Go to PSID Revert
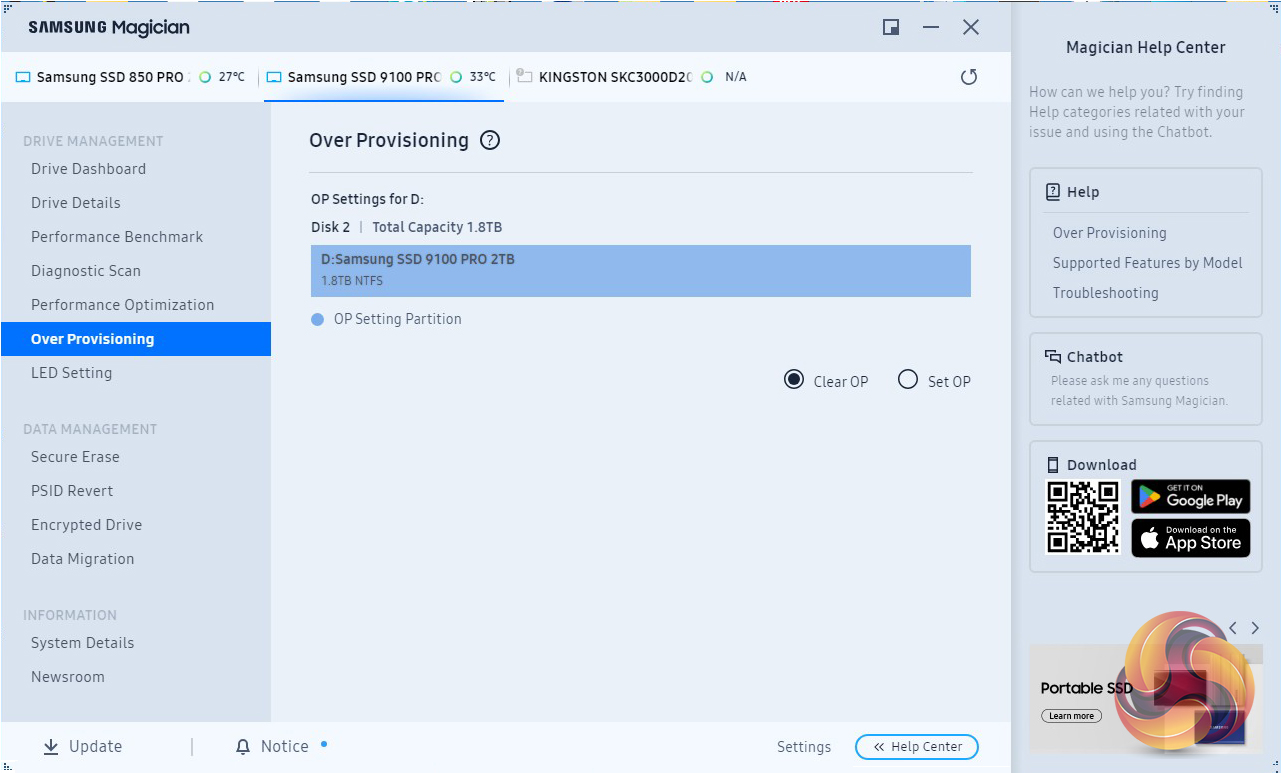The width and height of the screenshot is (1282, 773). click(x=72, y=491)
